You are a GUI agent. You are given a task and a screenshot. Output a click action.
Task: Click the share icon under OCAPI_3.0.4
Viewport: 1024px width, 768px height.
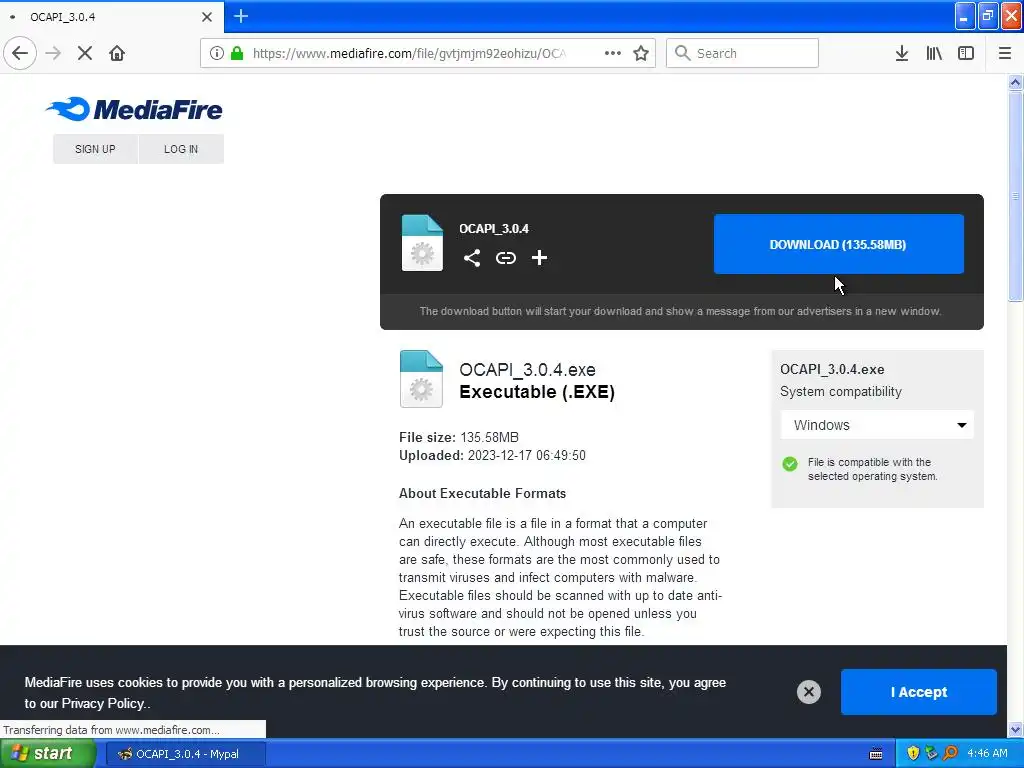pos(472,258)
